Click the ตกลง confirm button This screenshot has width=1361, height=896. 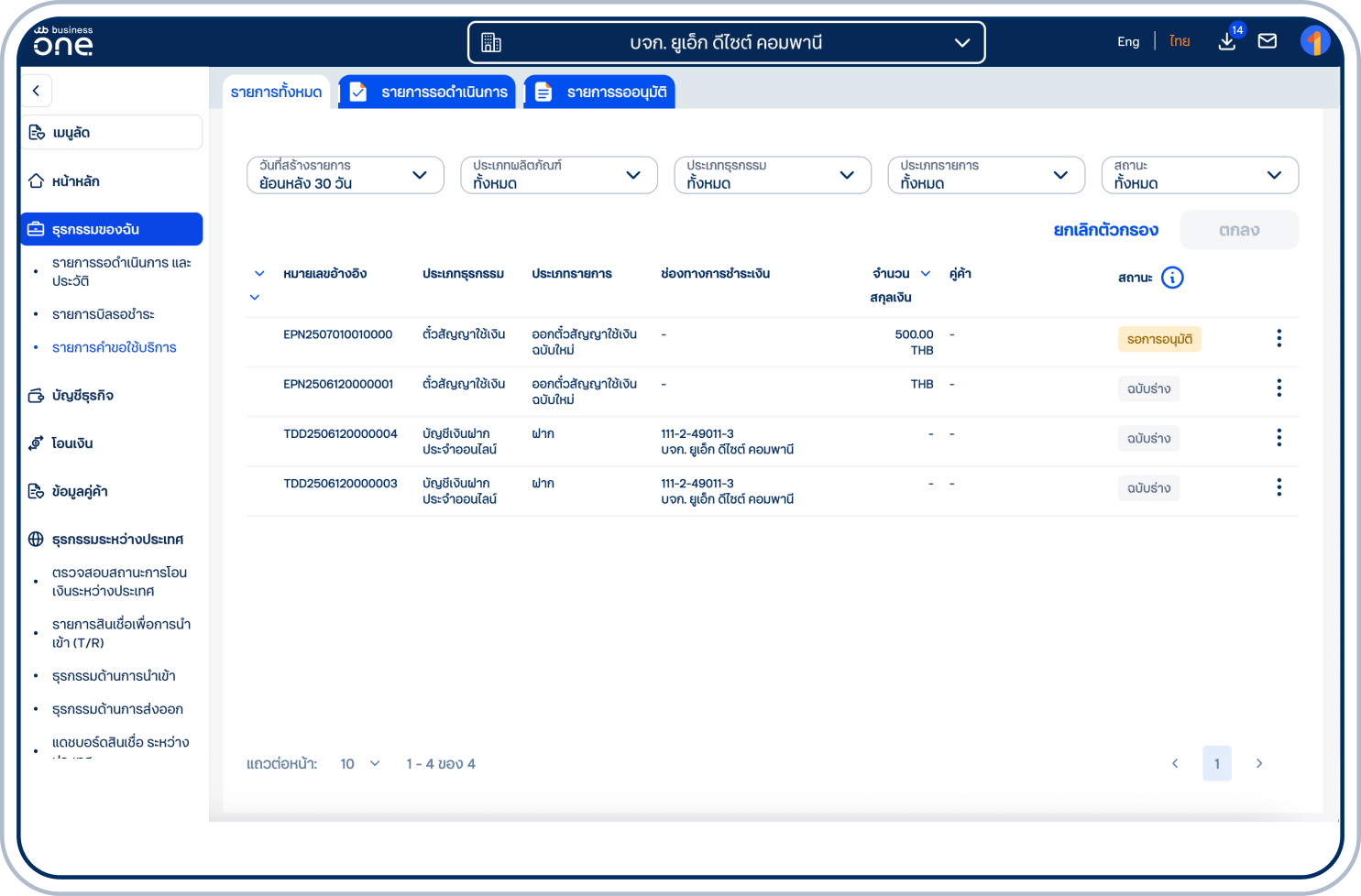[1239, 230]
